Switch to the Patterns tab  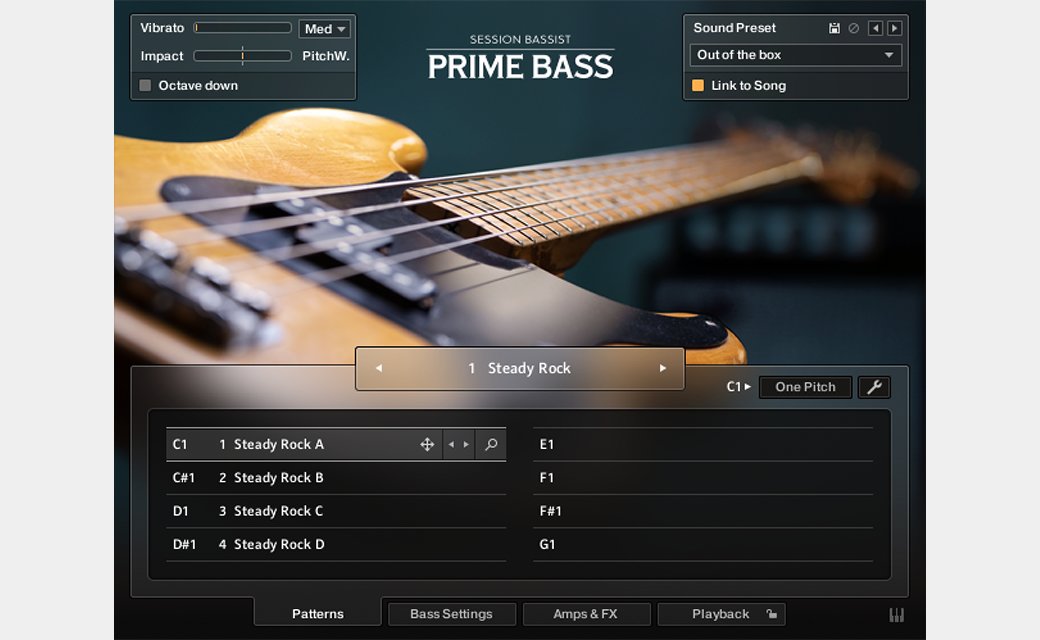pos(318,613)
